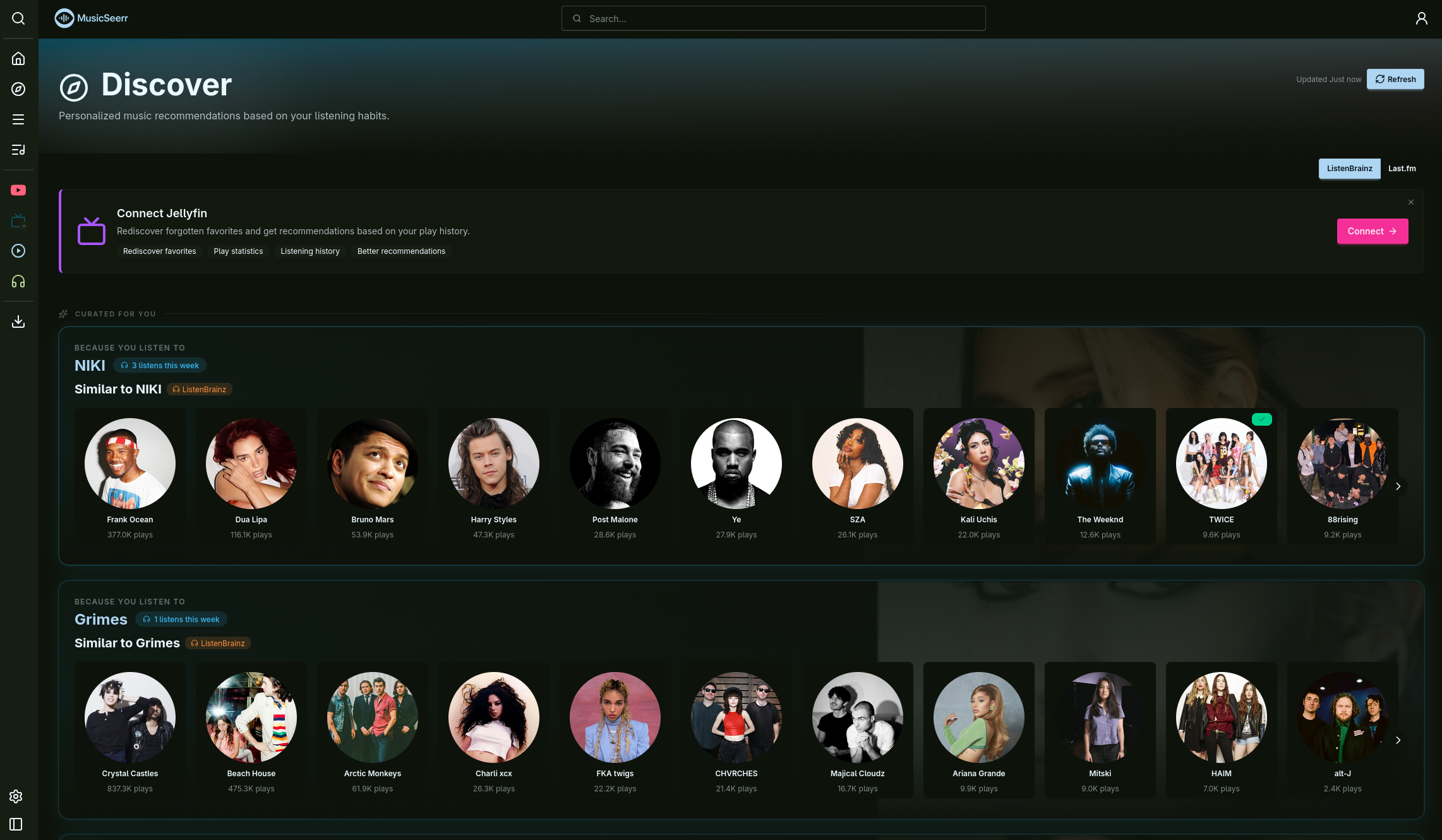Open the list menu icon in sidebar
The image size is (1442, 840).
(x=18, y=119)
